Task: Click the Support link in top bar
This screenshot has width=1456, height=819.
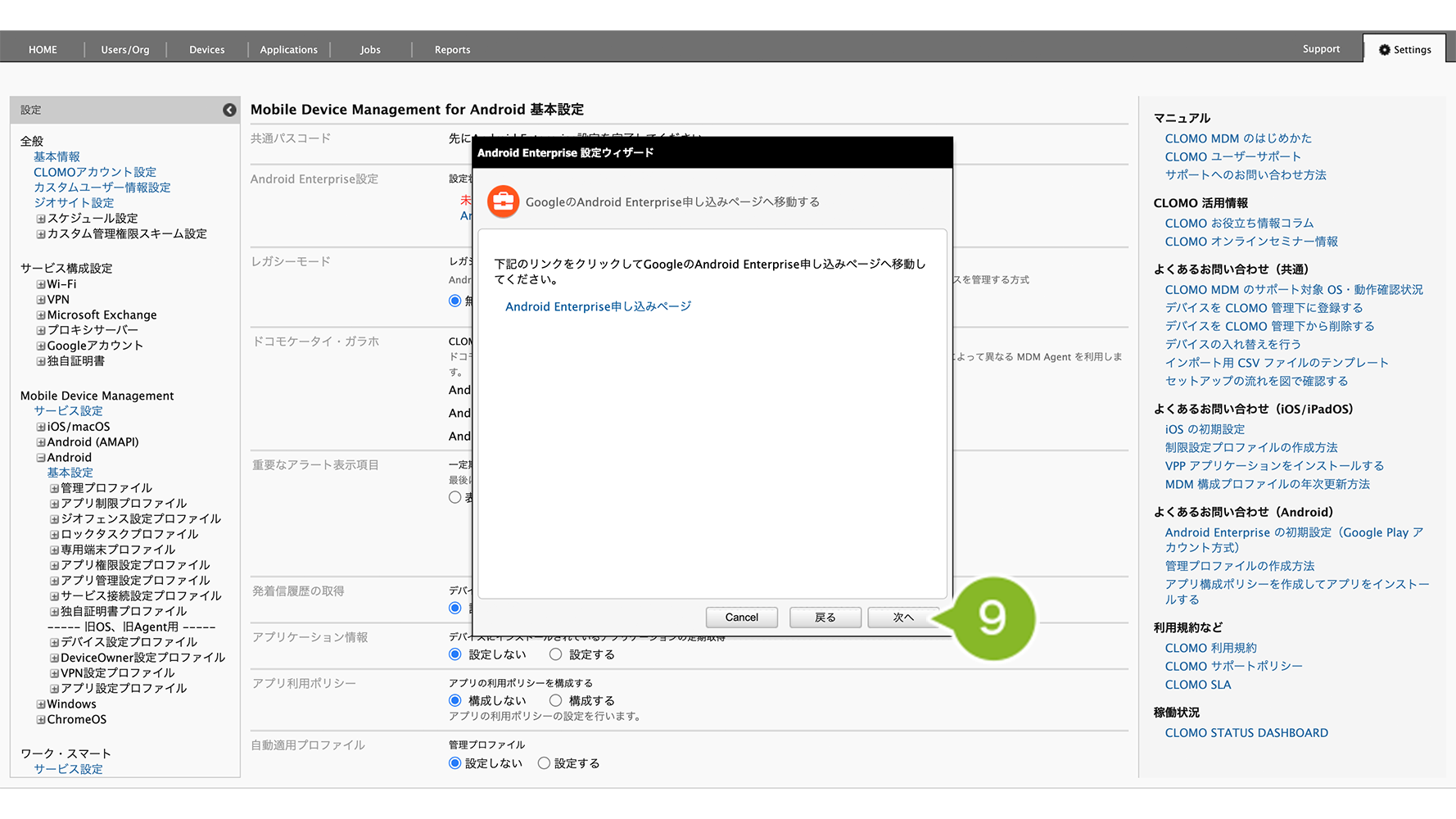Action: (x=1321, y=49)
